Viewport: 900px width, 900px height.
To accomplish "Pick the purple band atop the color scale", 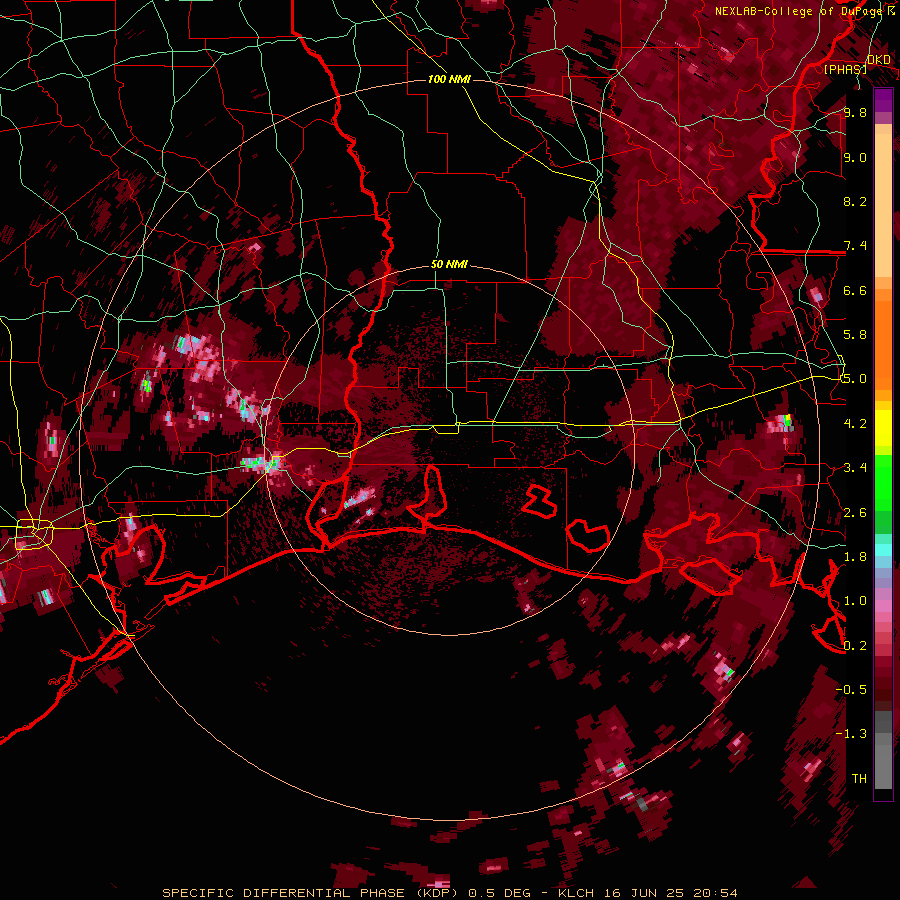I will 883,100.
